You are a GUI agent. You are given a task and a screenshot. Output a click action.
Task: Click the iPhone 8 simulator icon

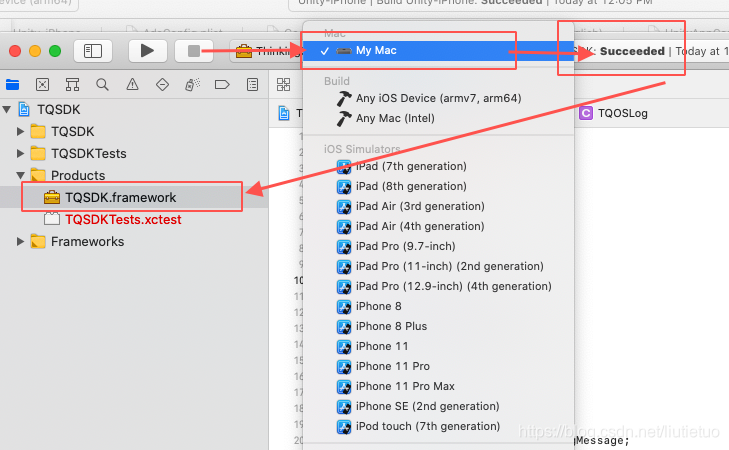(x=344, y=307)
